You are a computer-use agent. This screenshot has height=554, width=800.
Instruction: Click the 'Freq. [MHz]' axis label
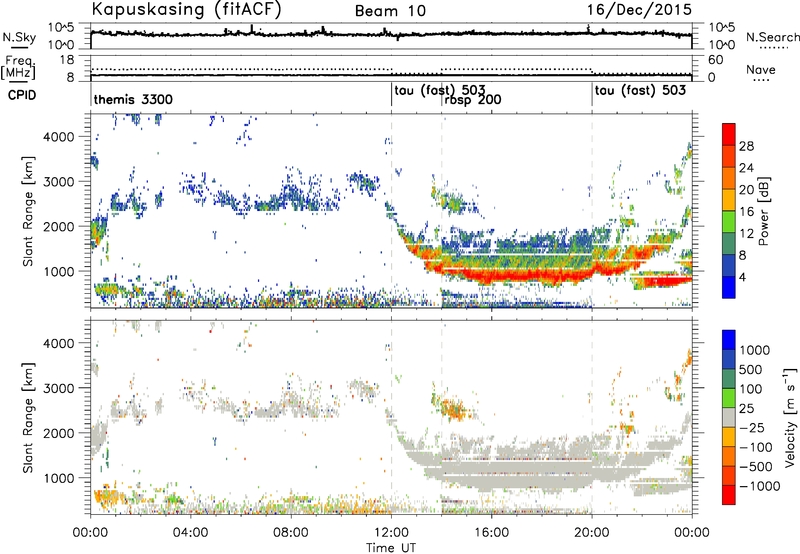(x=18, y=67)
